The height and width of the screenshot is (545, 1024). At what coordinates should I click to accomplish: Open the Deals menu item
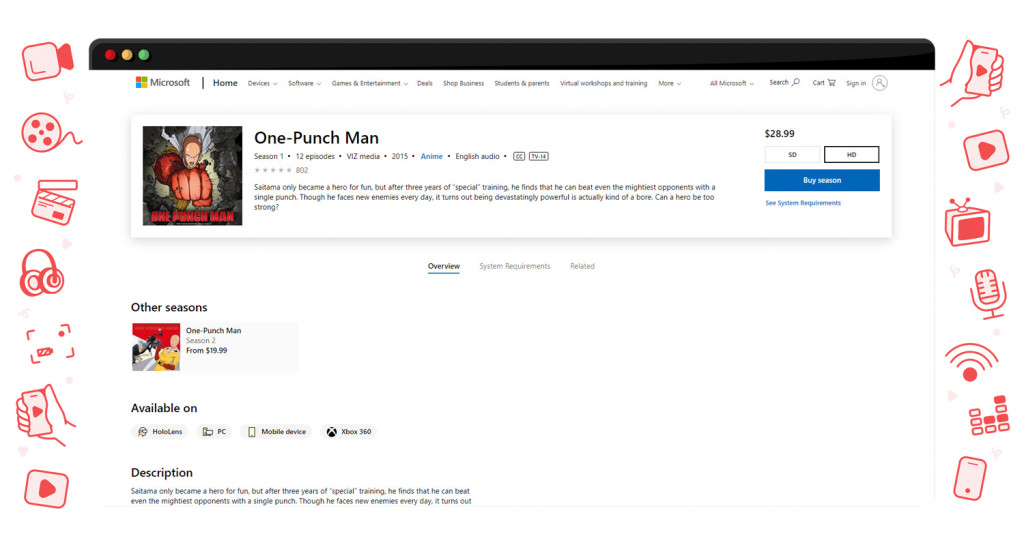coord(424,83)
